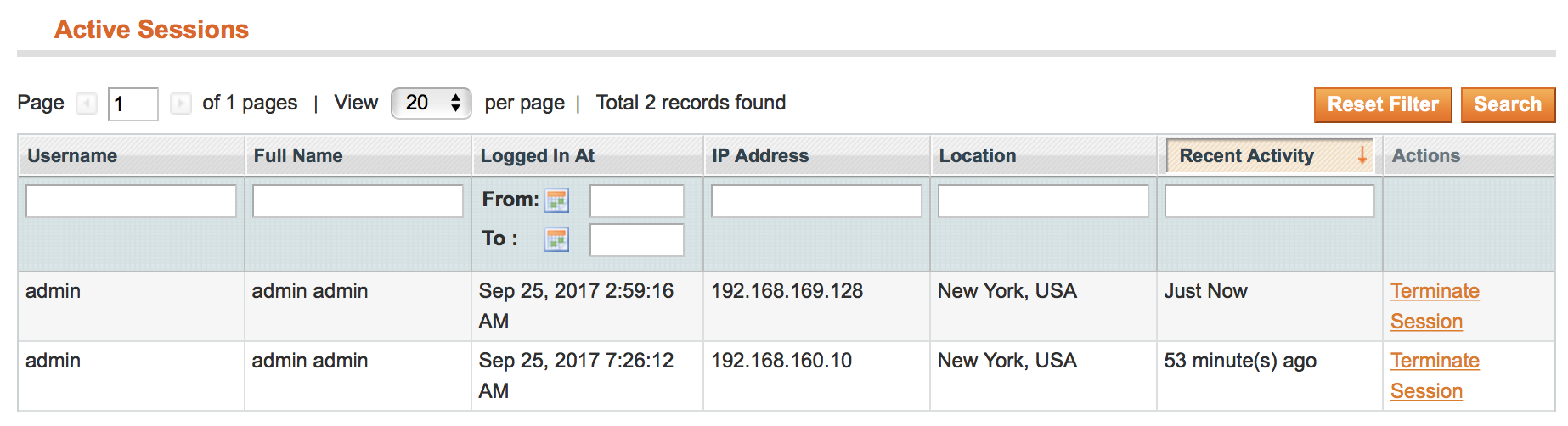Go to previous page arrow
Viewport: 1568px width, 426px height.
click(87, 104)
